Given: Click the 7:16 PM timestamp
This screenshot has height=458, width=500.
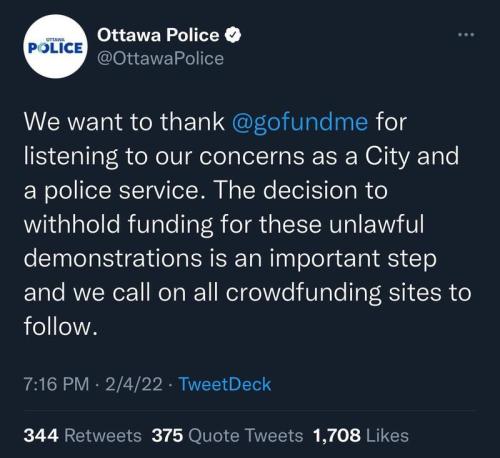Looking at the screenshot, I should tap(56, 384).
